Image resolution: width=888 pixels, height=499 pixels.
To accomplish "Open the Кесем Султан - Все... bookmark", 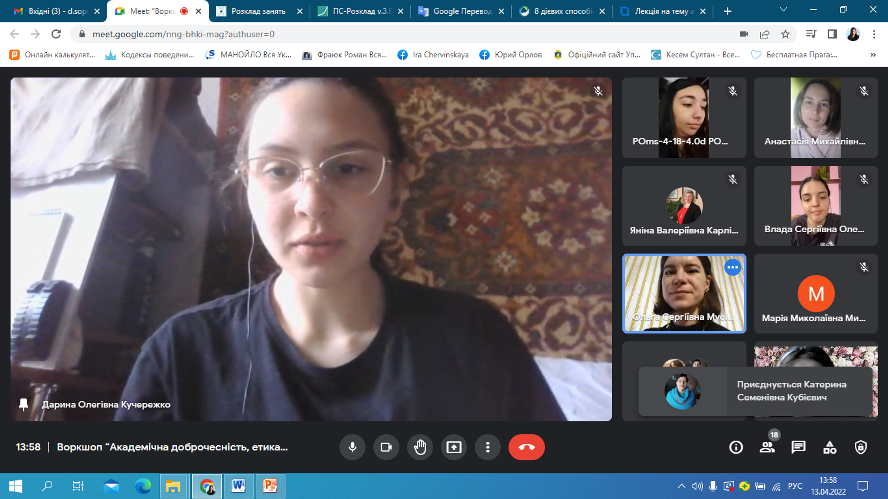I will pyautogui.click(x=696, y=55).
